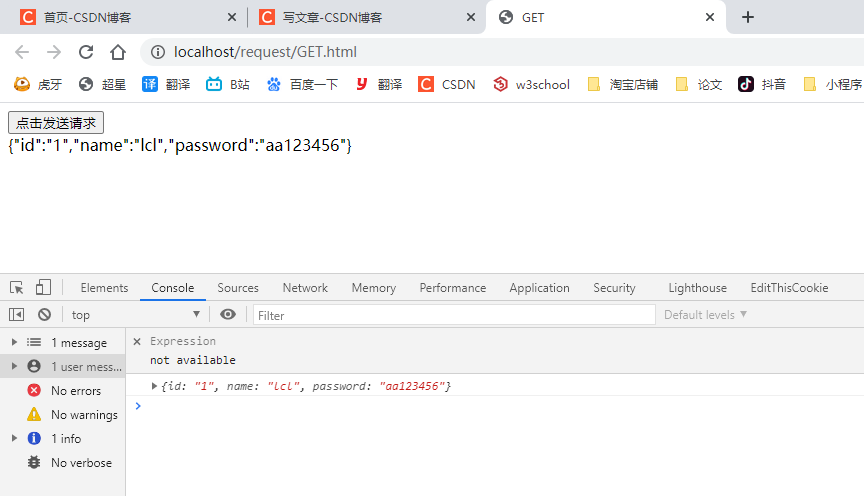This screenshot has width=864, height=496.
Task: Close the 写文章-CSDN博客 tab
Action: (471, 17)
